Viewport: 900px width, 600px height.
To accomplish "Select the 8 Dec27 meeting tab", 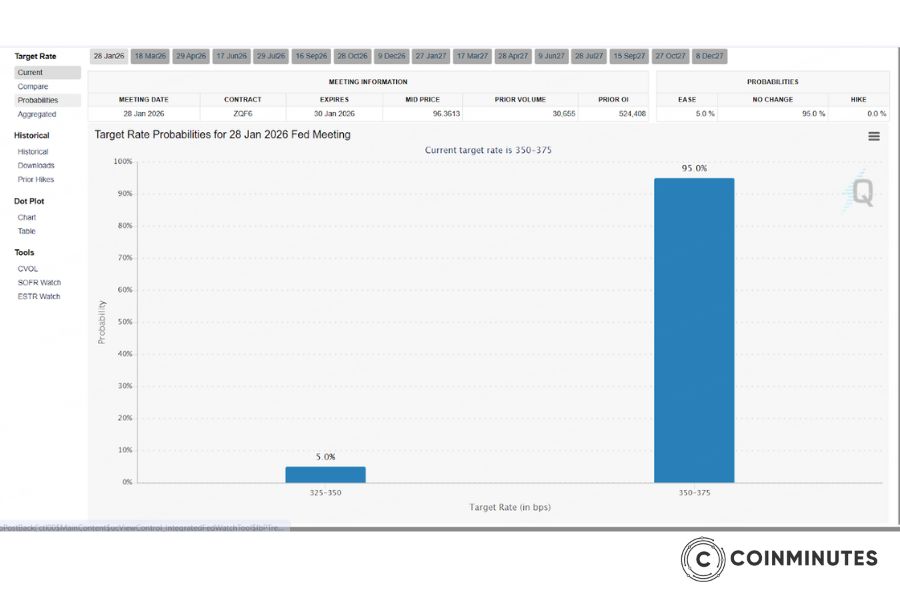I will (x=710, y=56).
